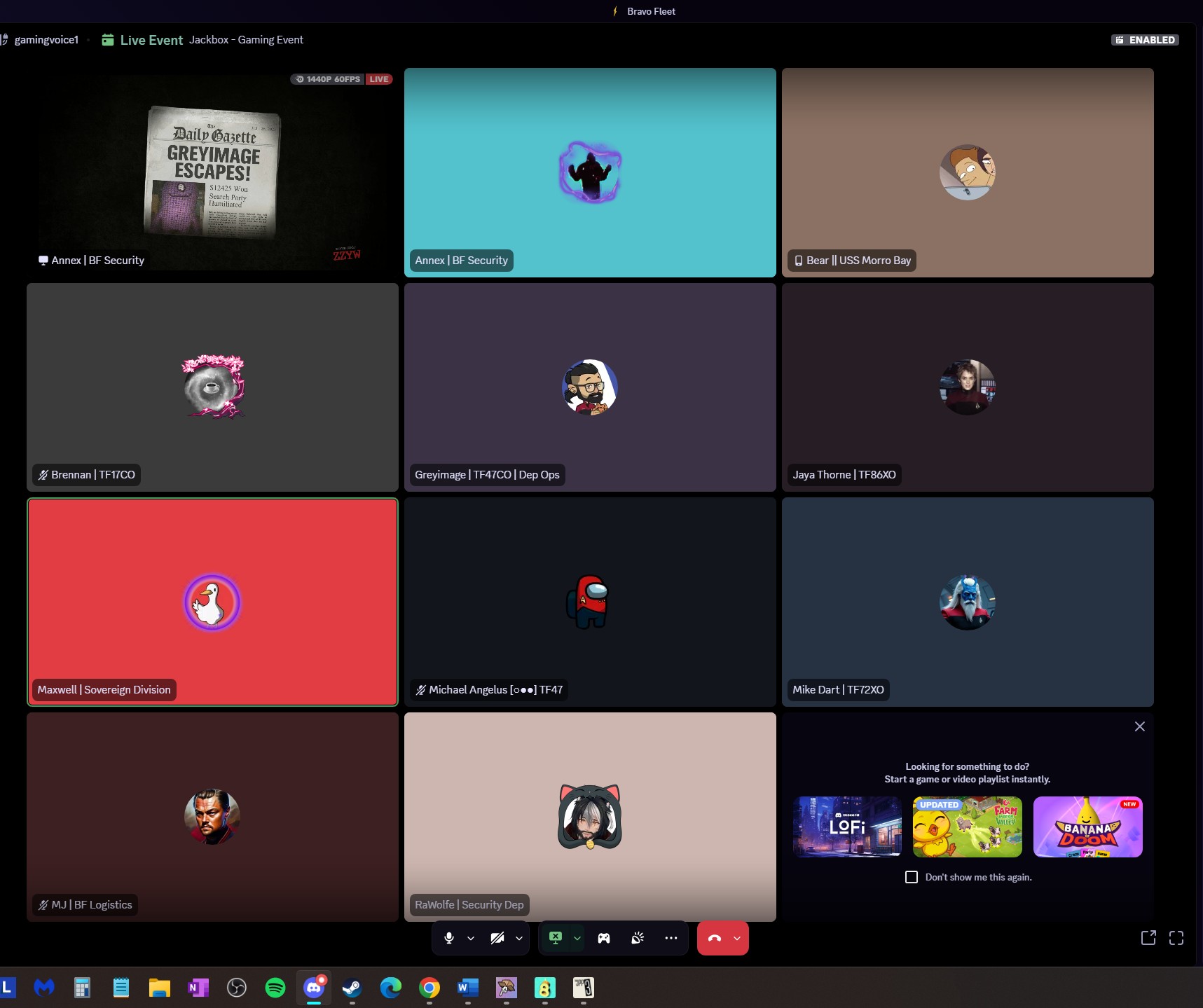Click the Live Event label
This screenshot has height=1008, width=1203.
click(x=151, y=40)
